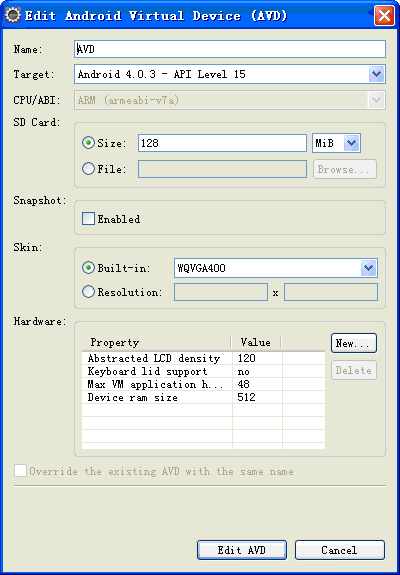Image resolution: width=400 pixels, height=575 pixels.
Task: Click the LCD density value 120
Action: coord(247,358)
